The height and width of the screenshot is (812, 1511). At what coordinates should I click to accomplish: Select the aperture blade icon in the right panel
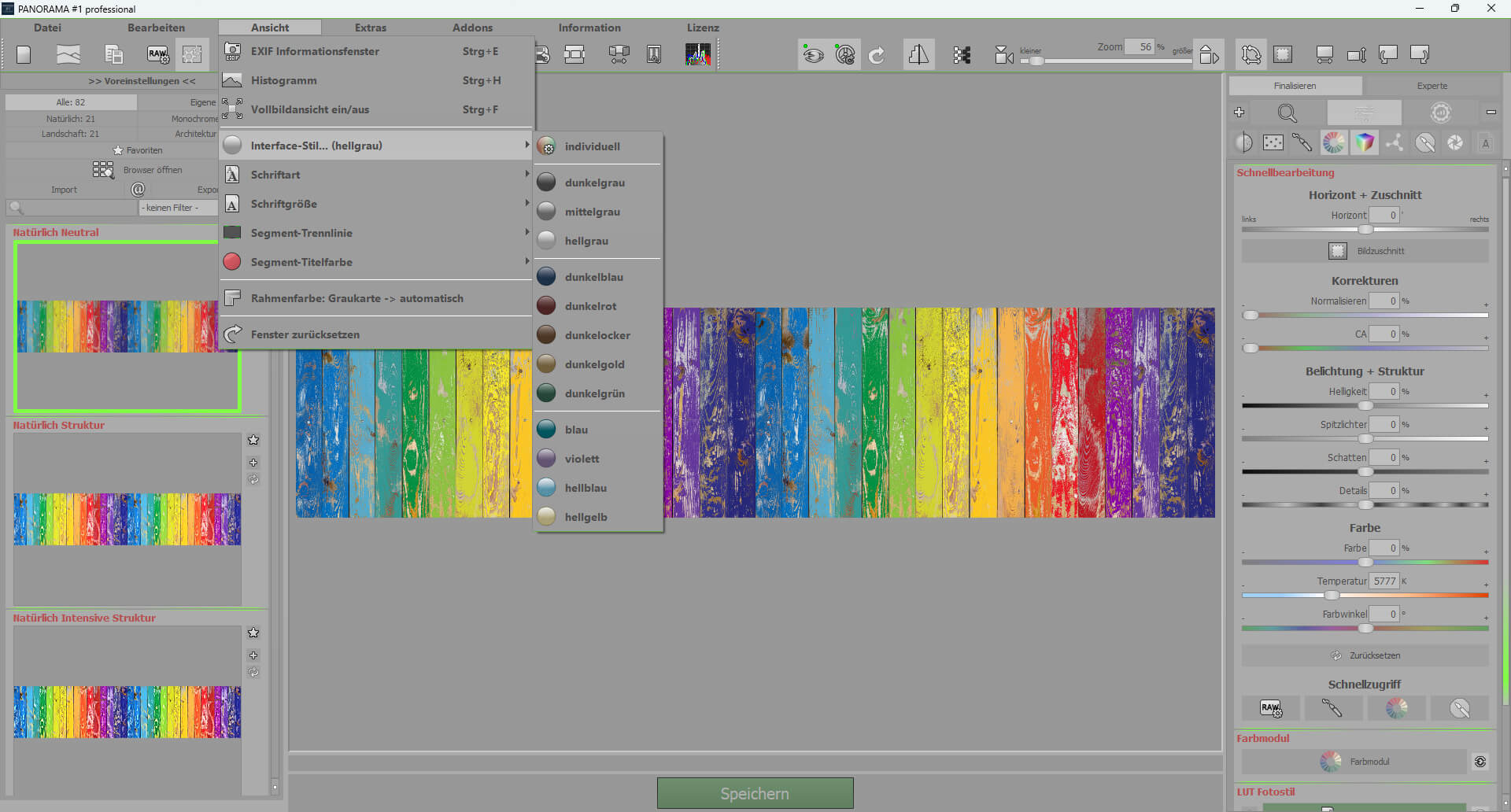tap(1455, 142)
